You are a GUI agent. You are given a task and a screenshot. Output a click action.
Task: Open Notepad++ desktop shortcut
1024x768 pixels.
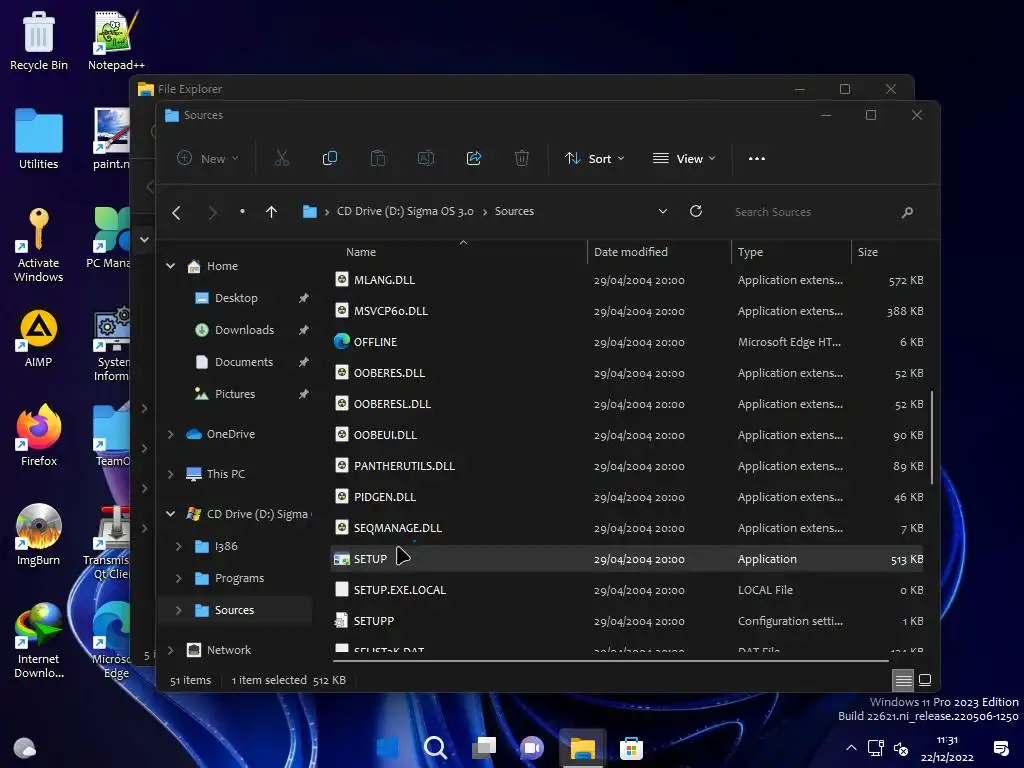pos(116,40)
